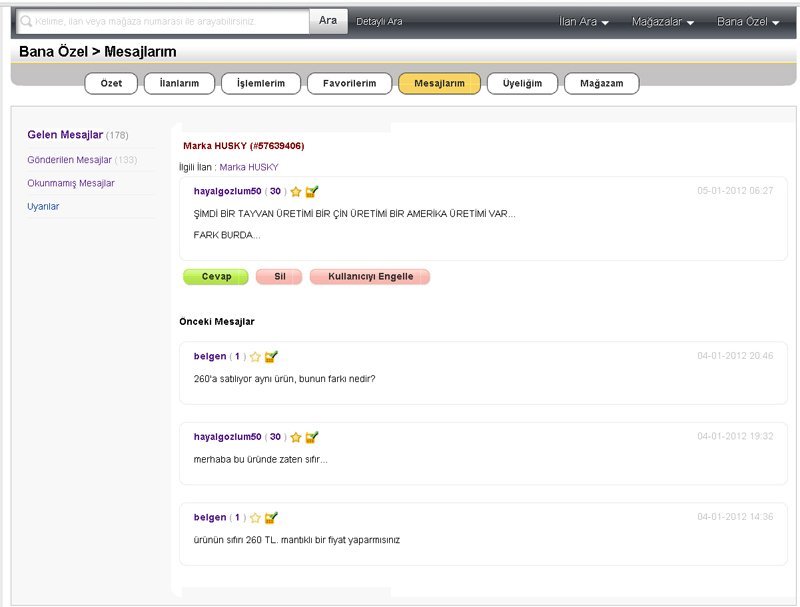Viewport: 800px width, 607px height.
Task: Click star icon in belgen's 14:36 message
Action: (255, 518)
